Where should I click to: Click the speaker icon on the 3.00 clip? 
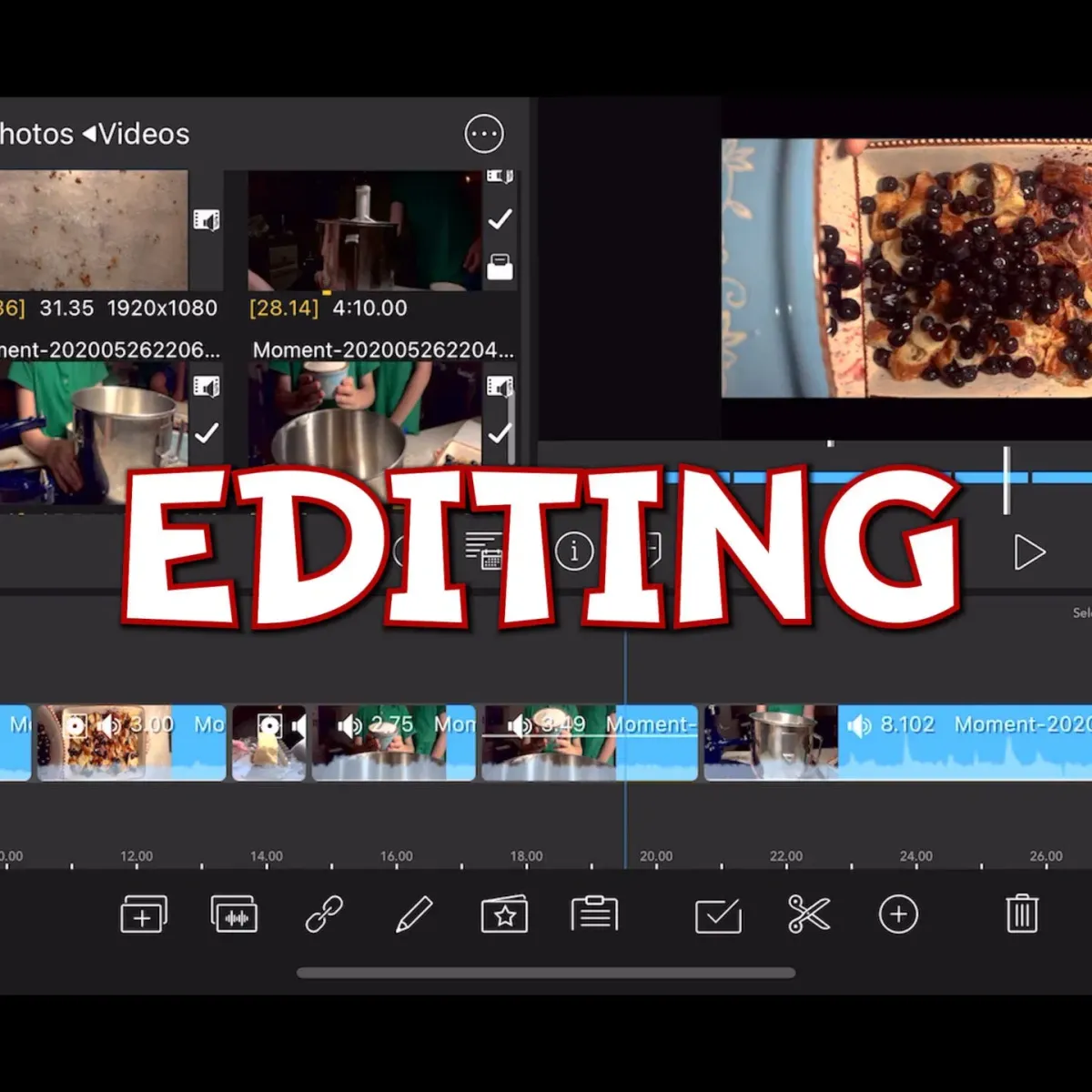pyautogui.click(x=109, y=725)
